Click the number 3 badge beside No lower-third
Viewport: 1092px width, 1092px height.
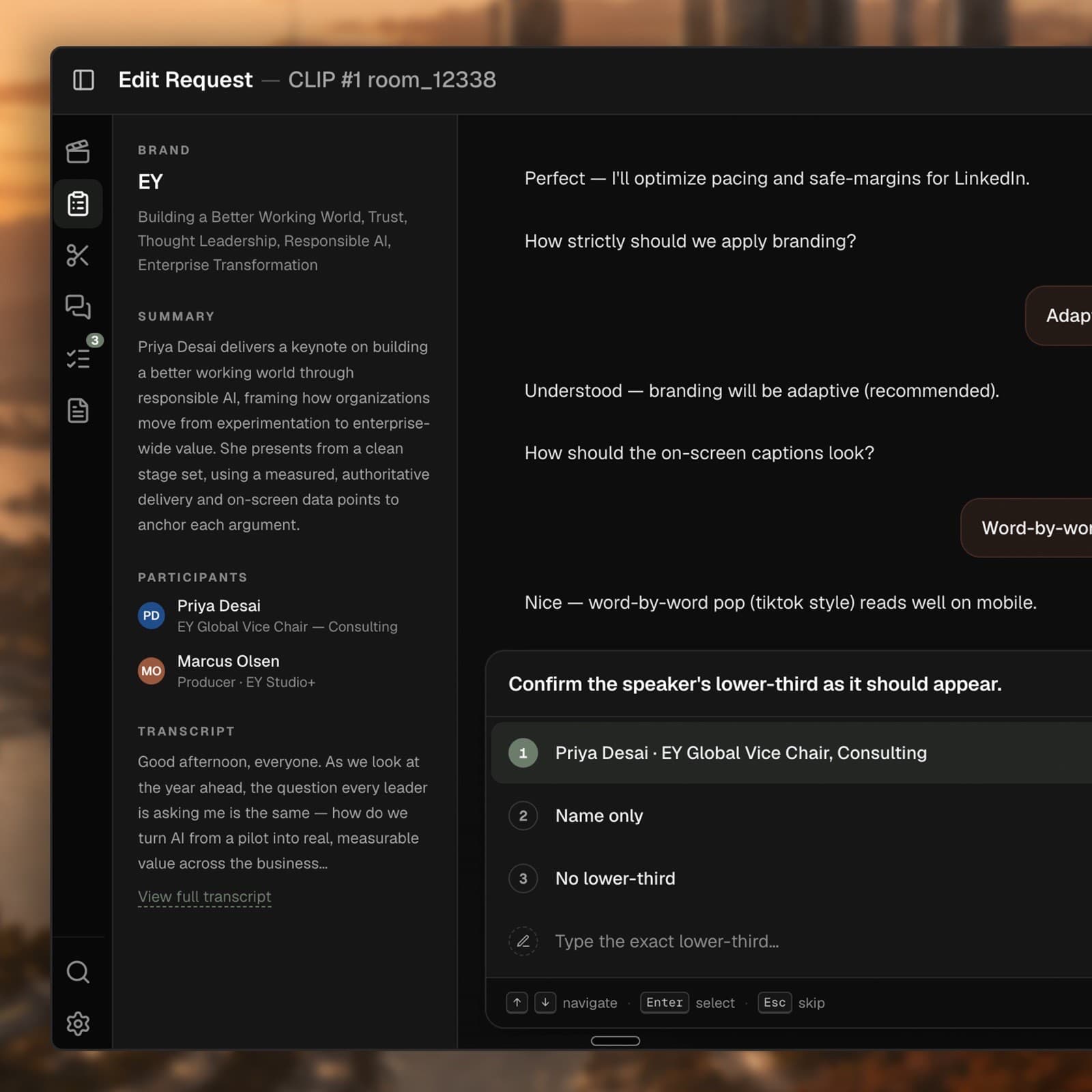[523, 878]
